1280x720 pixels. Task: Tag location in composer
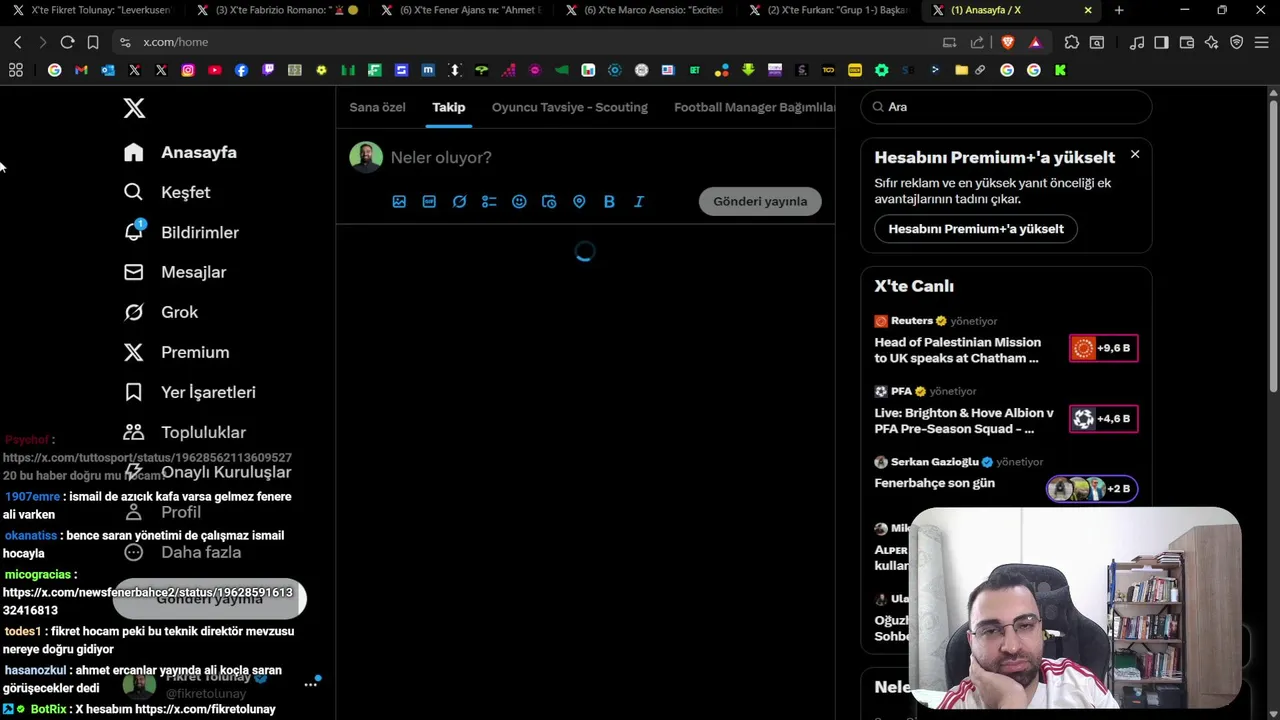579,201
